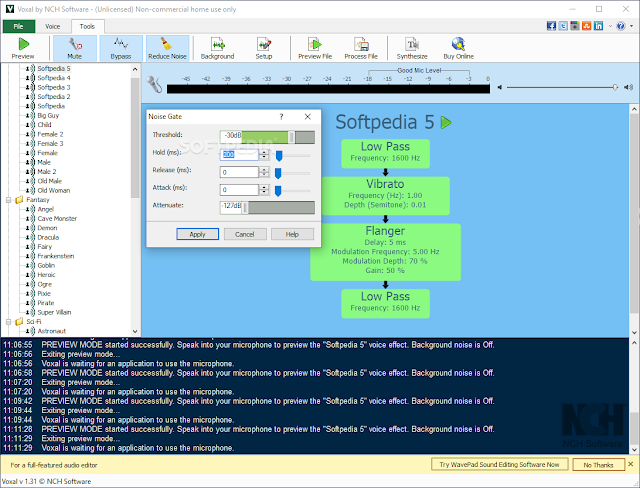Select the Super Villain voice

pyautogui.click(x=54, y=313)
